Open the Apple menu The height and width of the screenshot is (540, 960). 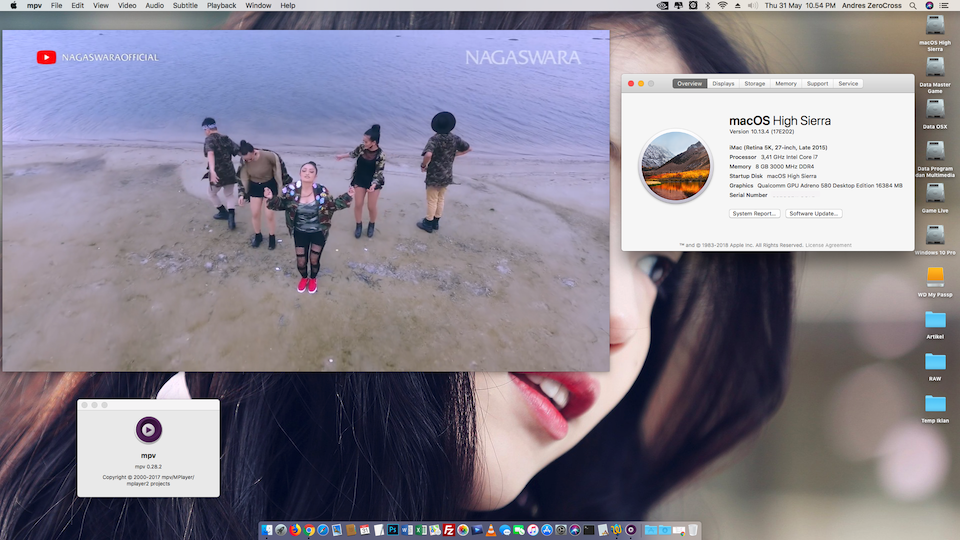(x=13, y=6)
